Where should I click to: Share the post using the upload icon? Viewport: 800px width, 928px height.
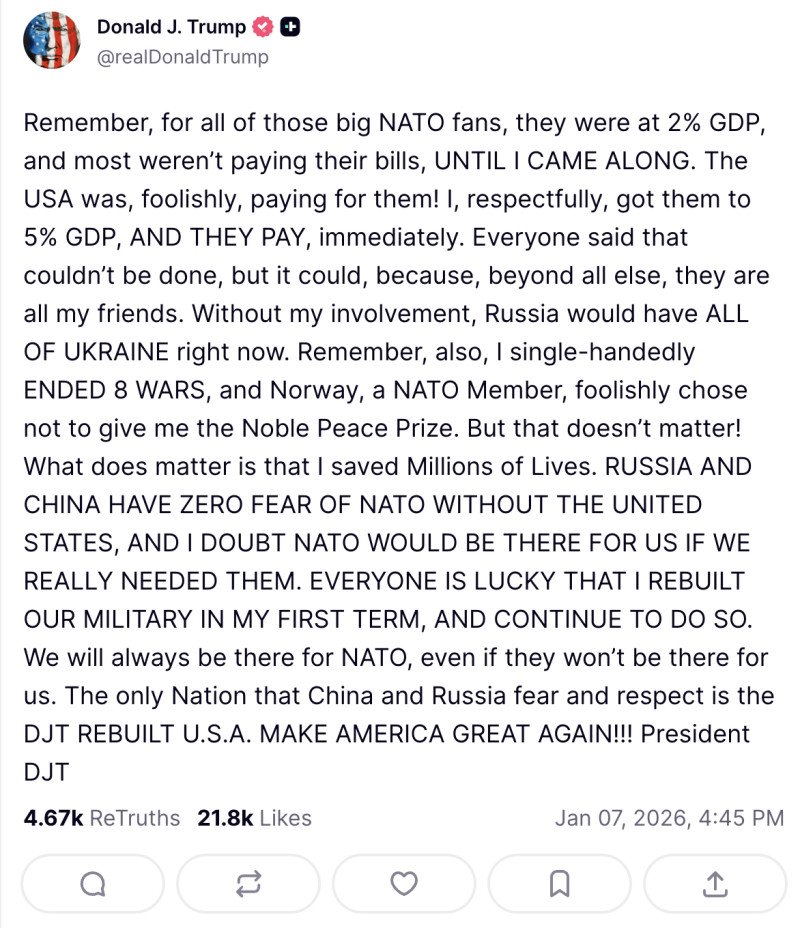[717, 883]
